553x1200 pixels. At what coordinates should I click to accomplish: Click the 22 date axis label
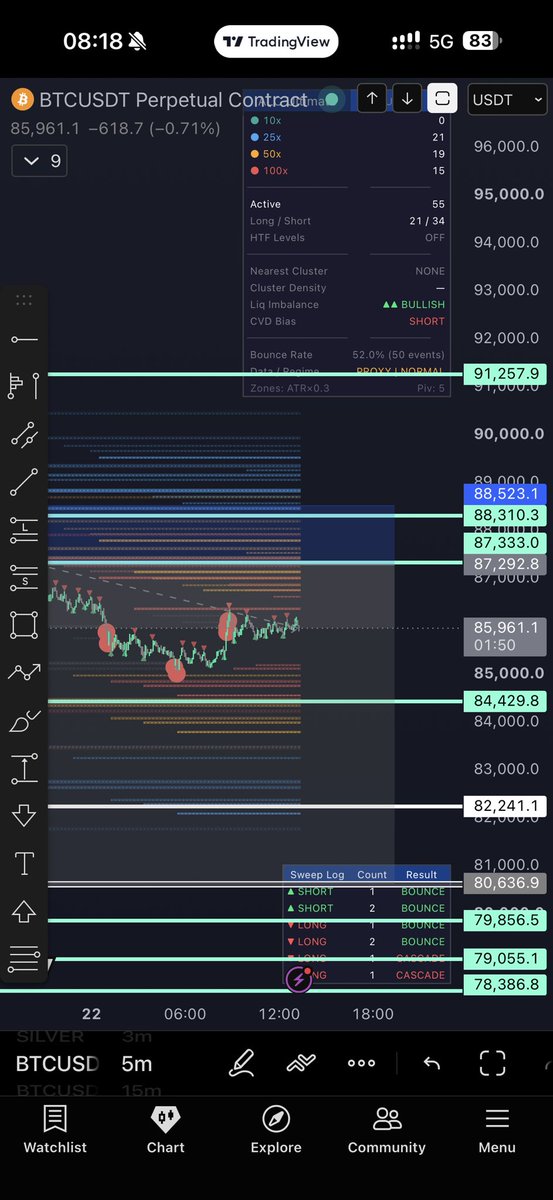(x=92, y=1014)
